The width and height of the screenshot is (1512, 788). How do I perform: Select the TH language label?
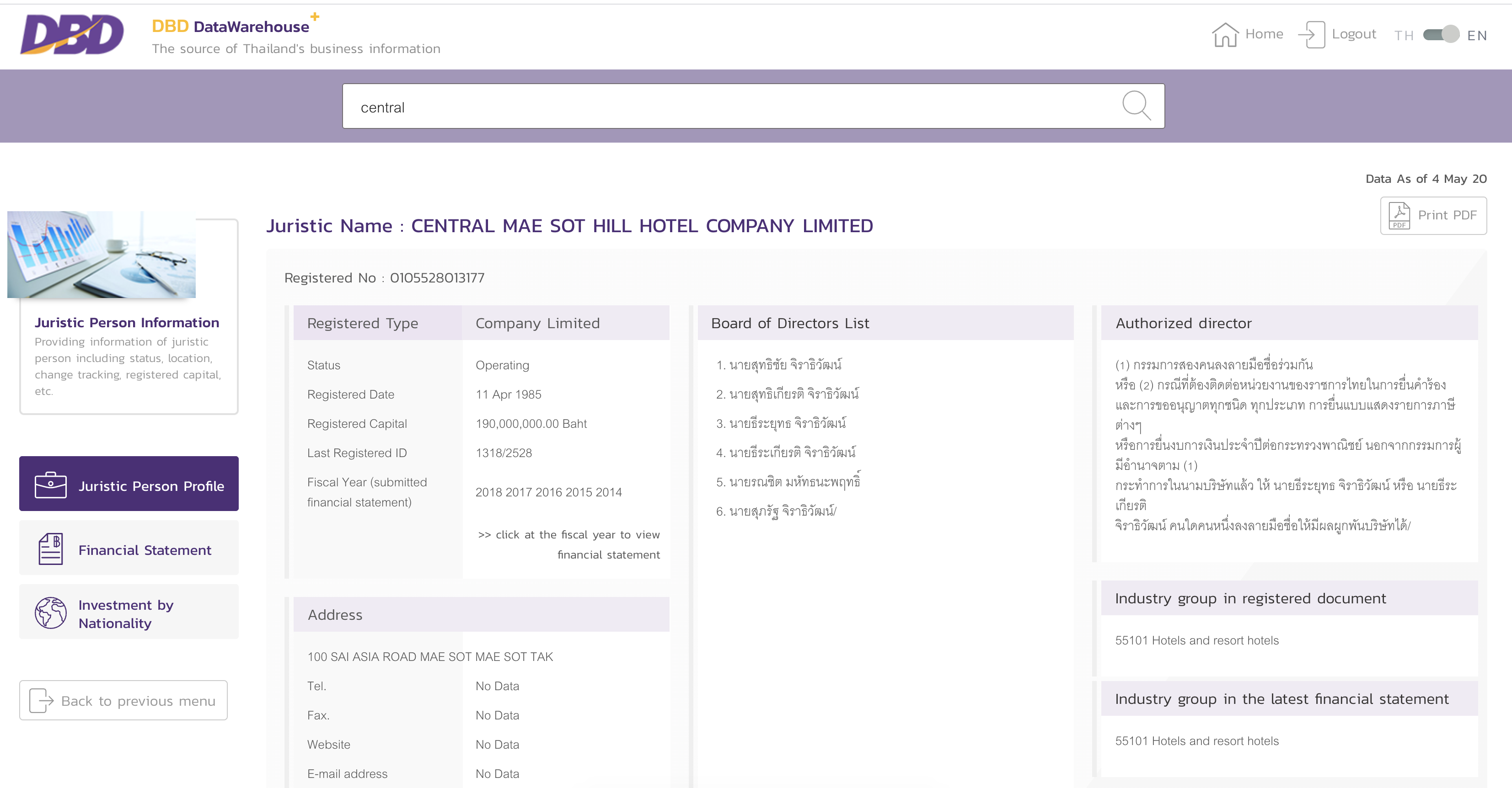1404,35
